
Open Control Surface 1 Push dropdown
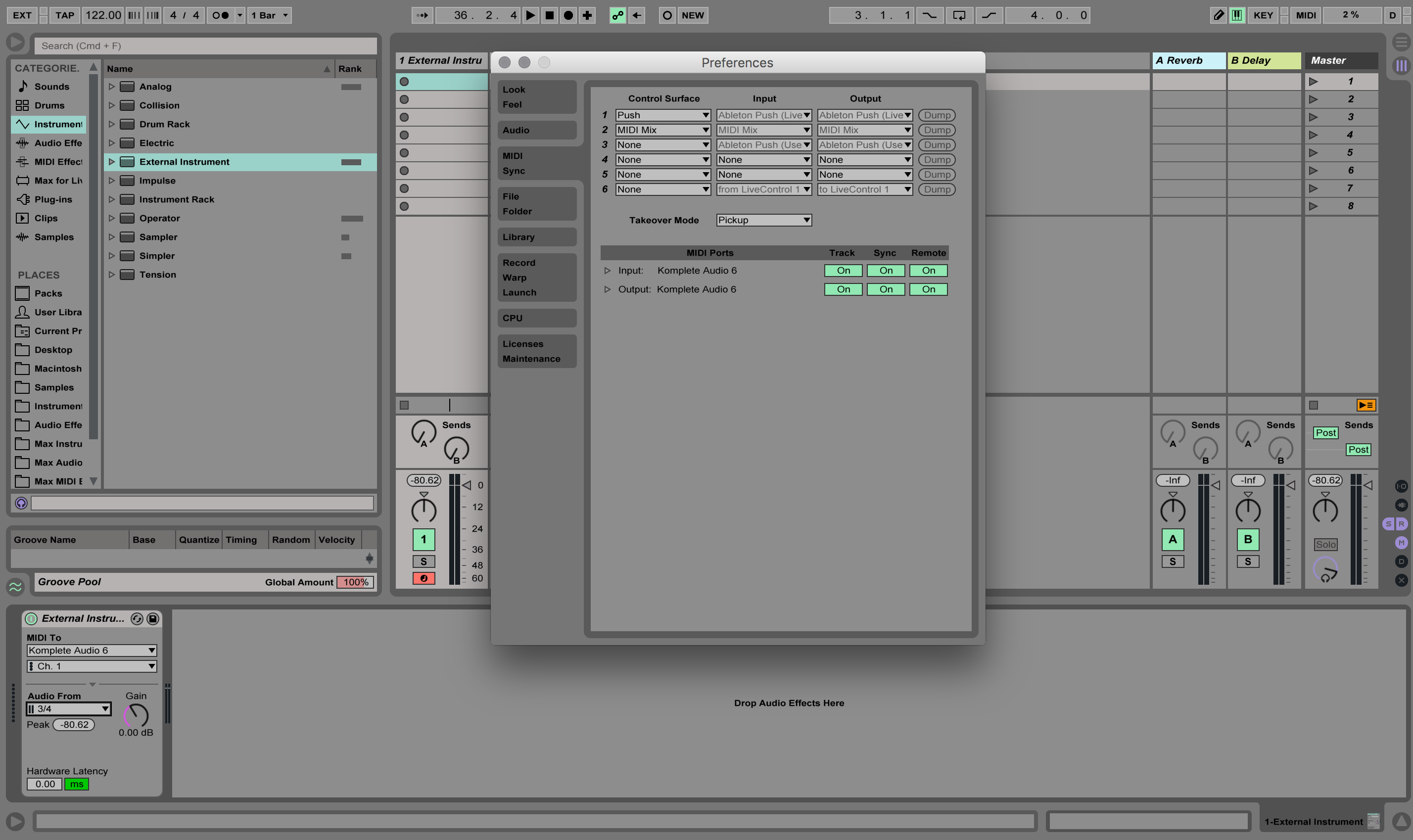pos(662,115)
